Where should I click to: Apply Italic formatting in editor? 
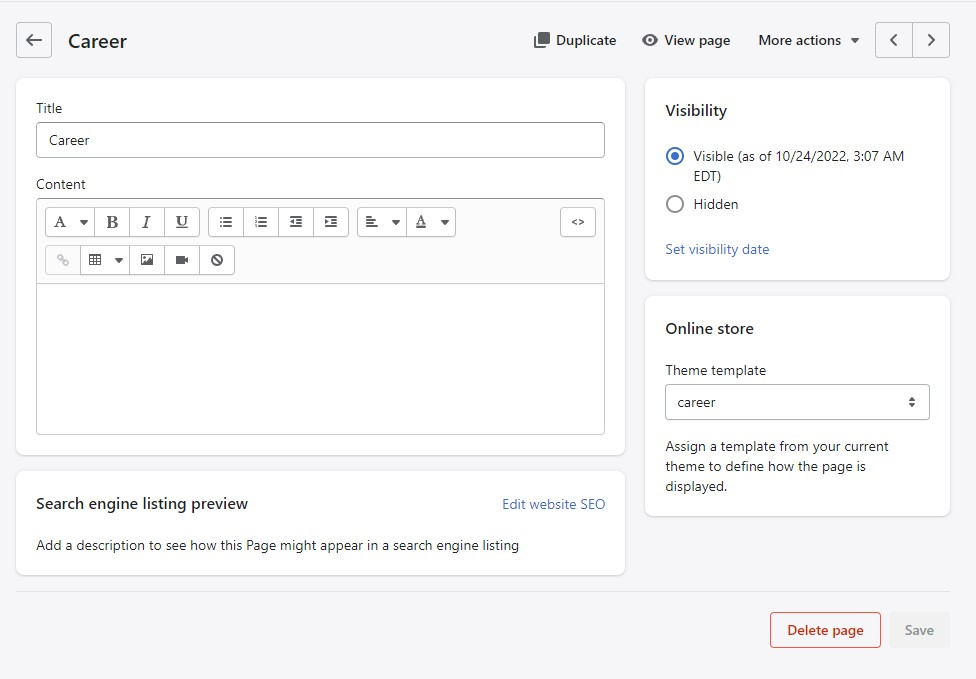click(146, 222)
